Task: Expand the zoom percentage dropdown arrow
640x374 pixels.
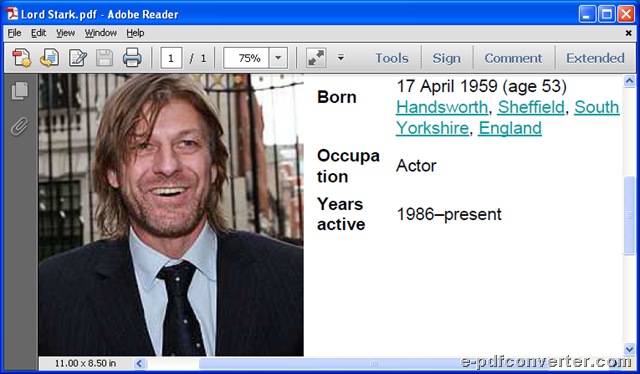Action: pyautogui.click(x=278, y=58)
